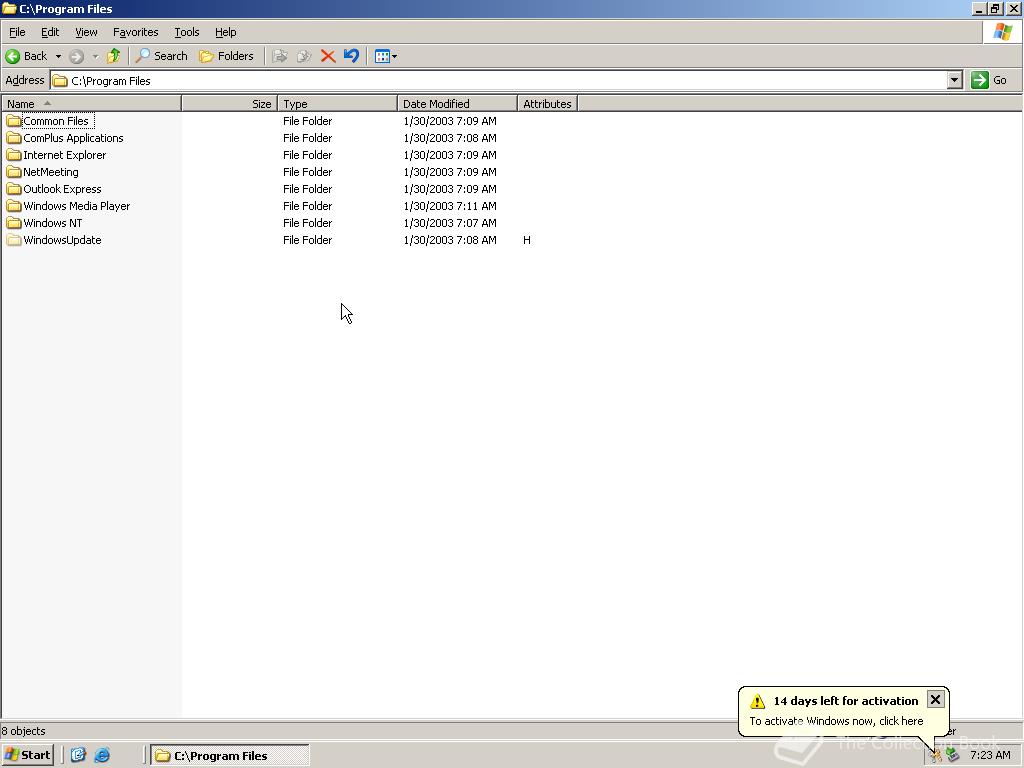Click the Forward arrow icon
Screen dimensions: 1024x768
tap(76, 56)
